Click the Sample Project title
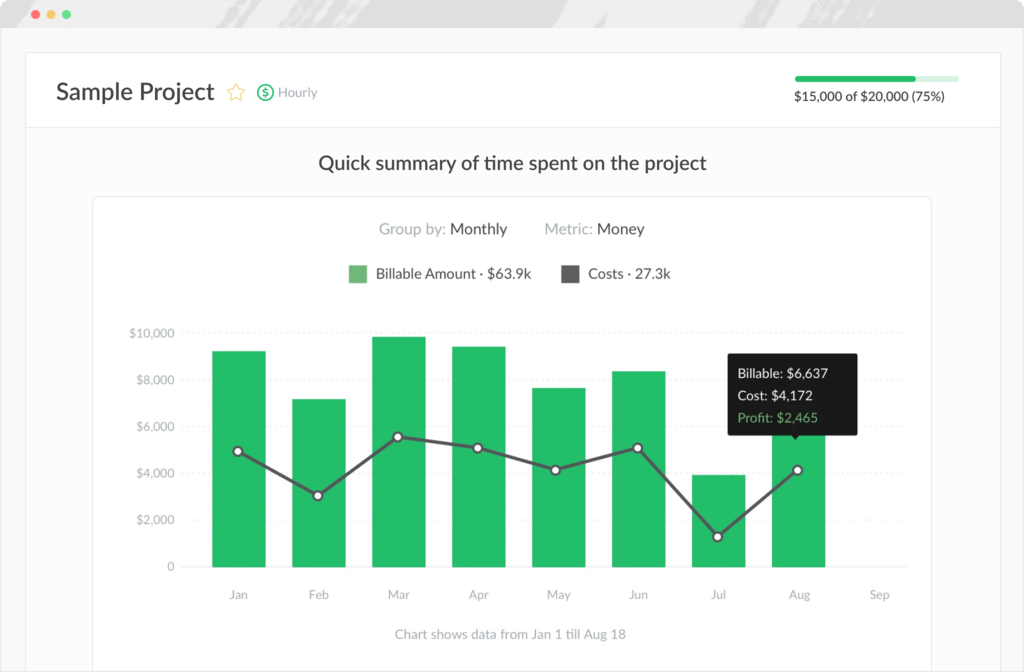1024x672 pixels. [x=135, y=92]
